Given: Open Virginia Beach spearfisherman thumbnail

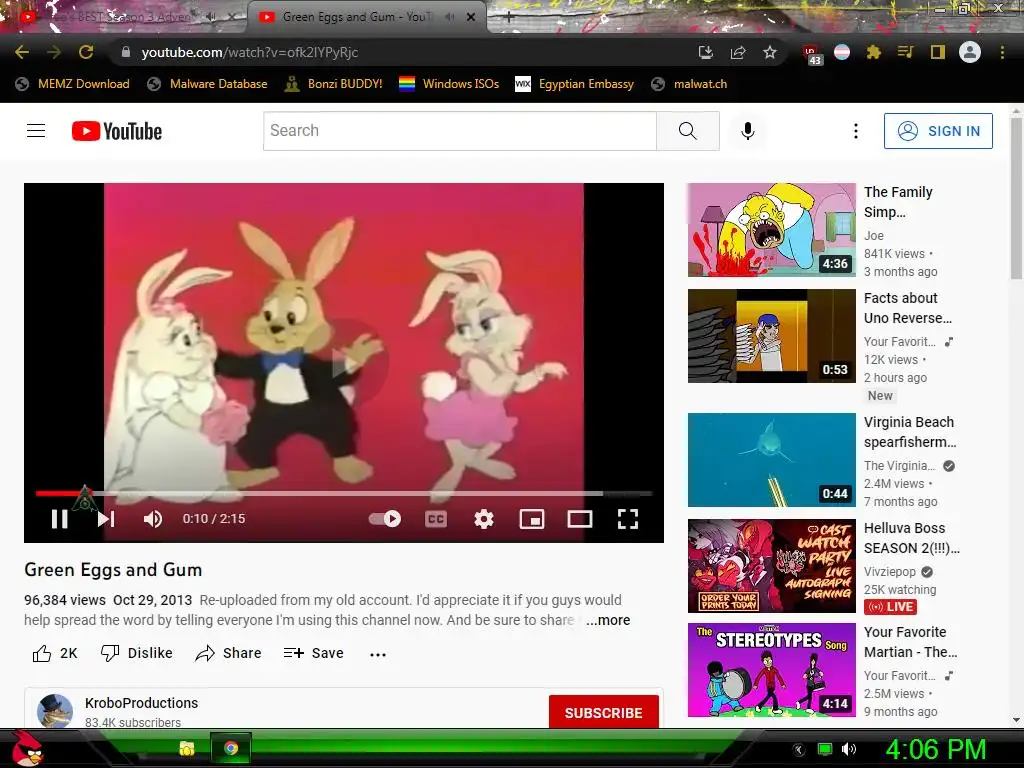Looking at the screenshot, I should 771,460.
